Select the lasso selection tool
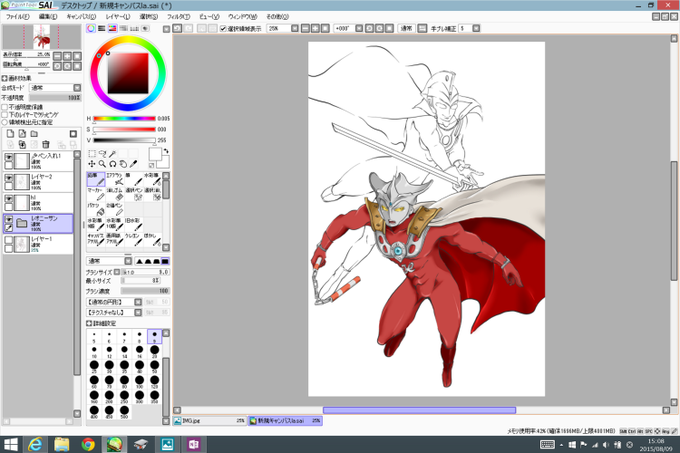Viewport: 680px width, 453px height. [x=102, y=153]
